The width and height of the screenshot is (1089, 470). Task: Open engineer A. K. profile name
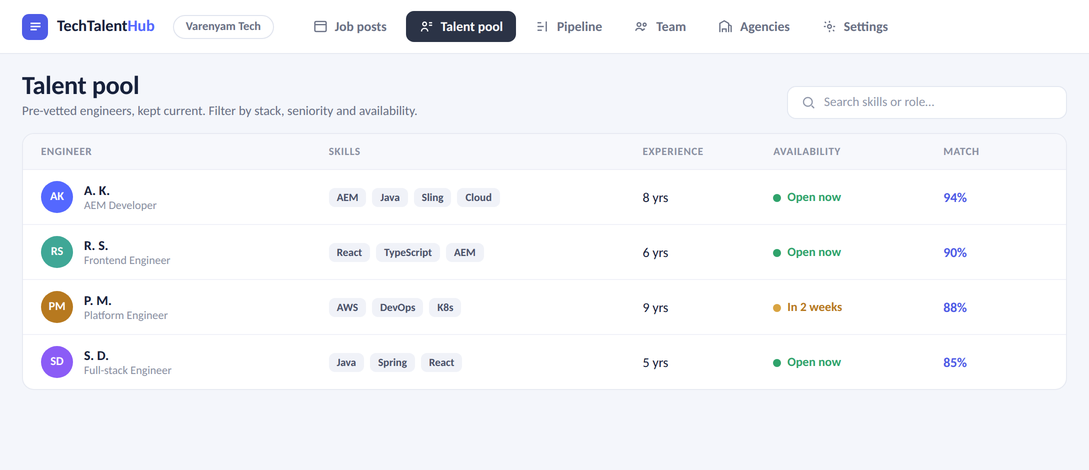(x=97, y=190)
